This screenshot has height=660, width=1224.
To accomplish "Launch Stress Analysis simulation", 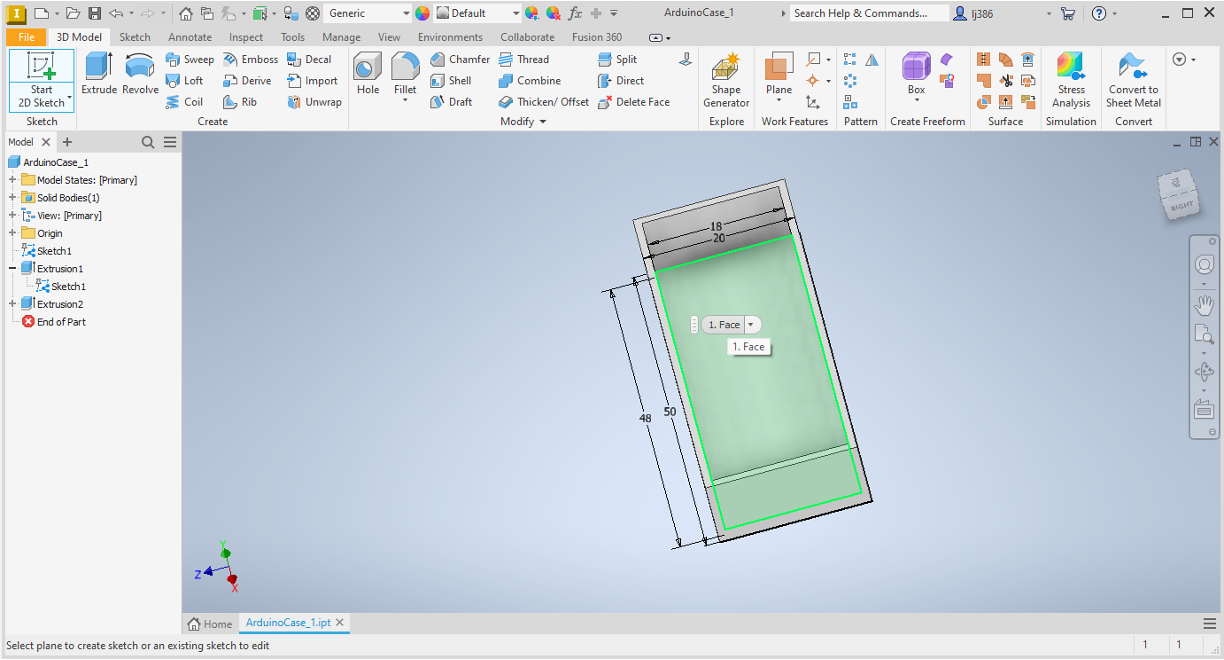I will coord(1071,80).
